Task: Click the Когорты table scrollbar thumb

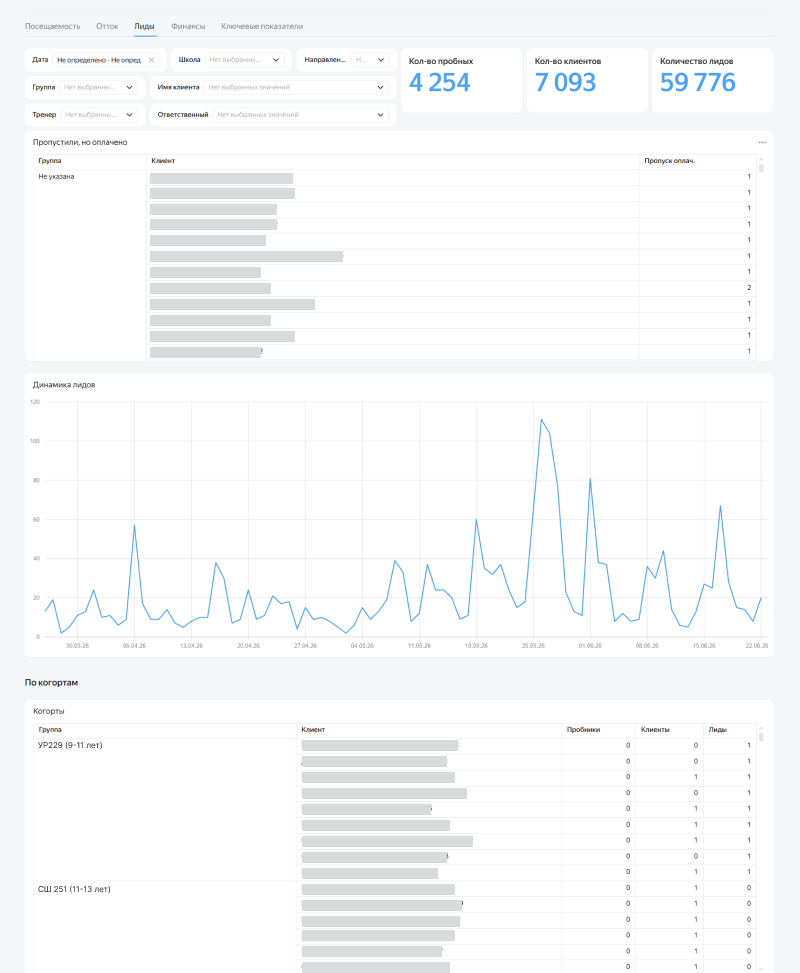Action: point(761,737)
